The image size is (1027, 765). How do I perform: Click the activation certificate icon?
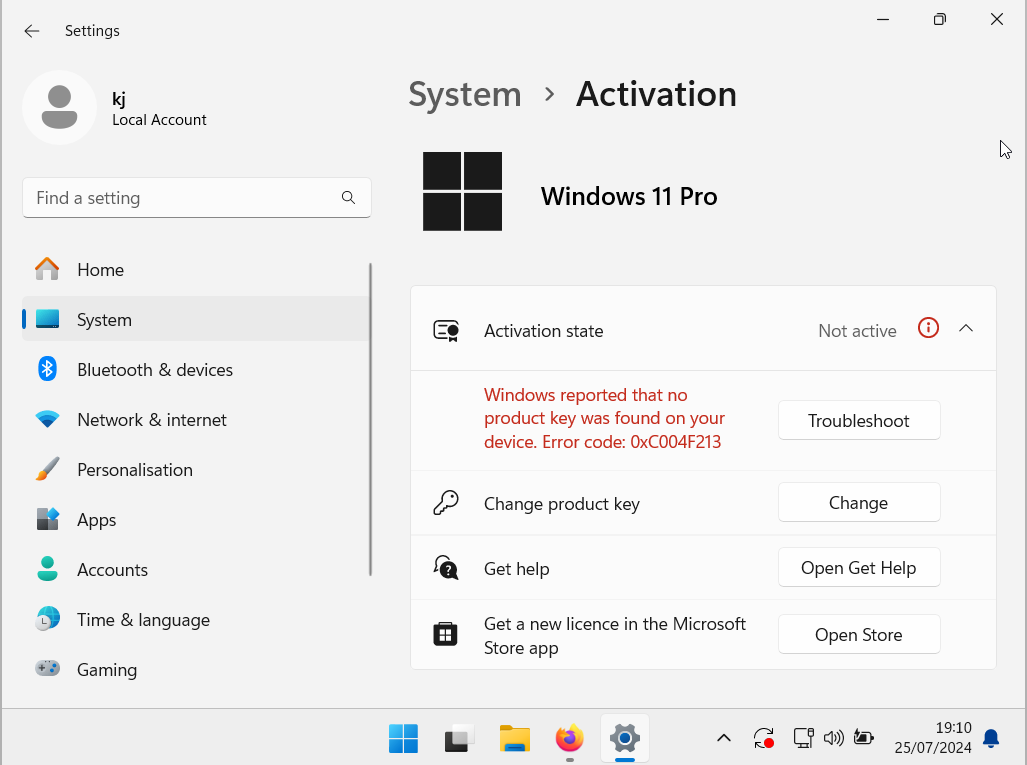point(446,331)
